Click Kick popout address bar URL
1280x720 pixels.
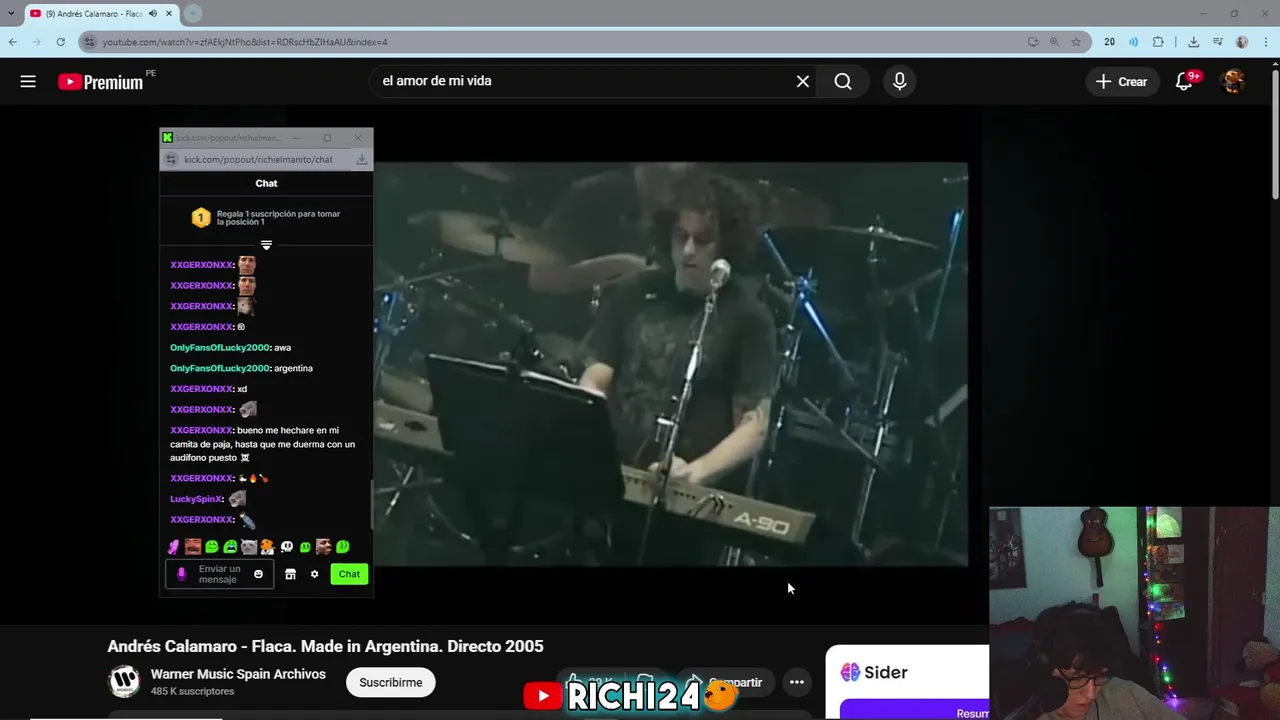258,159
